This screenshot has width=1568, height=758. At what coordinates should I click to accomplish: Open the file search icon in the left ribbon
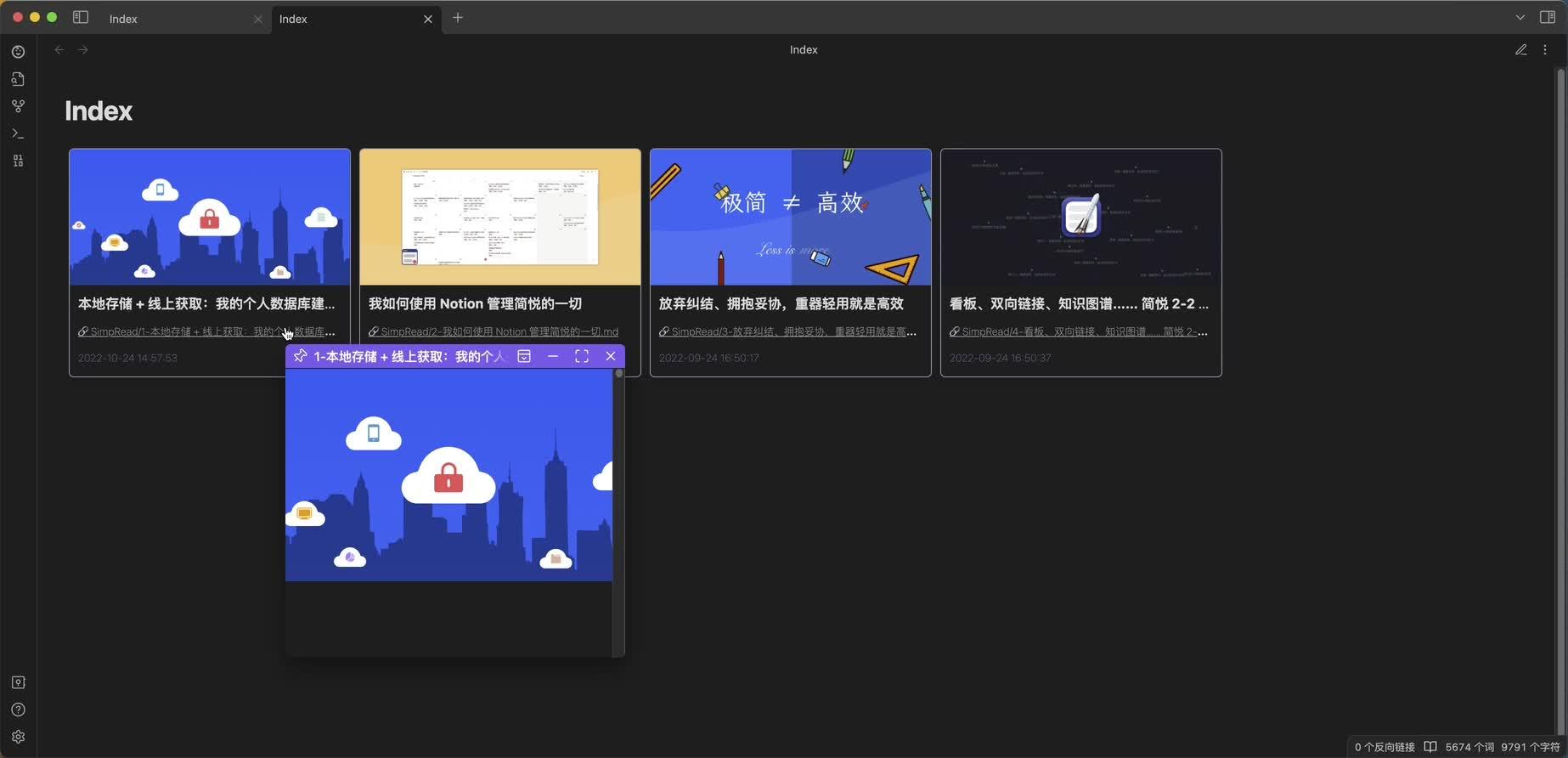[x=18, y=79]
